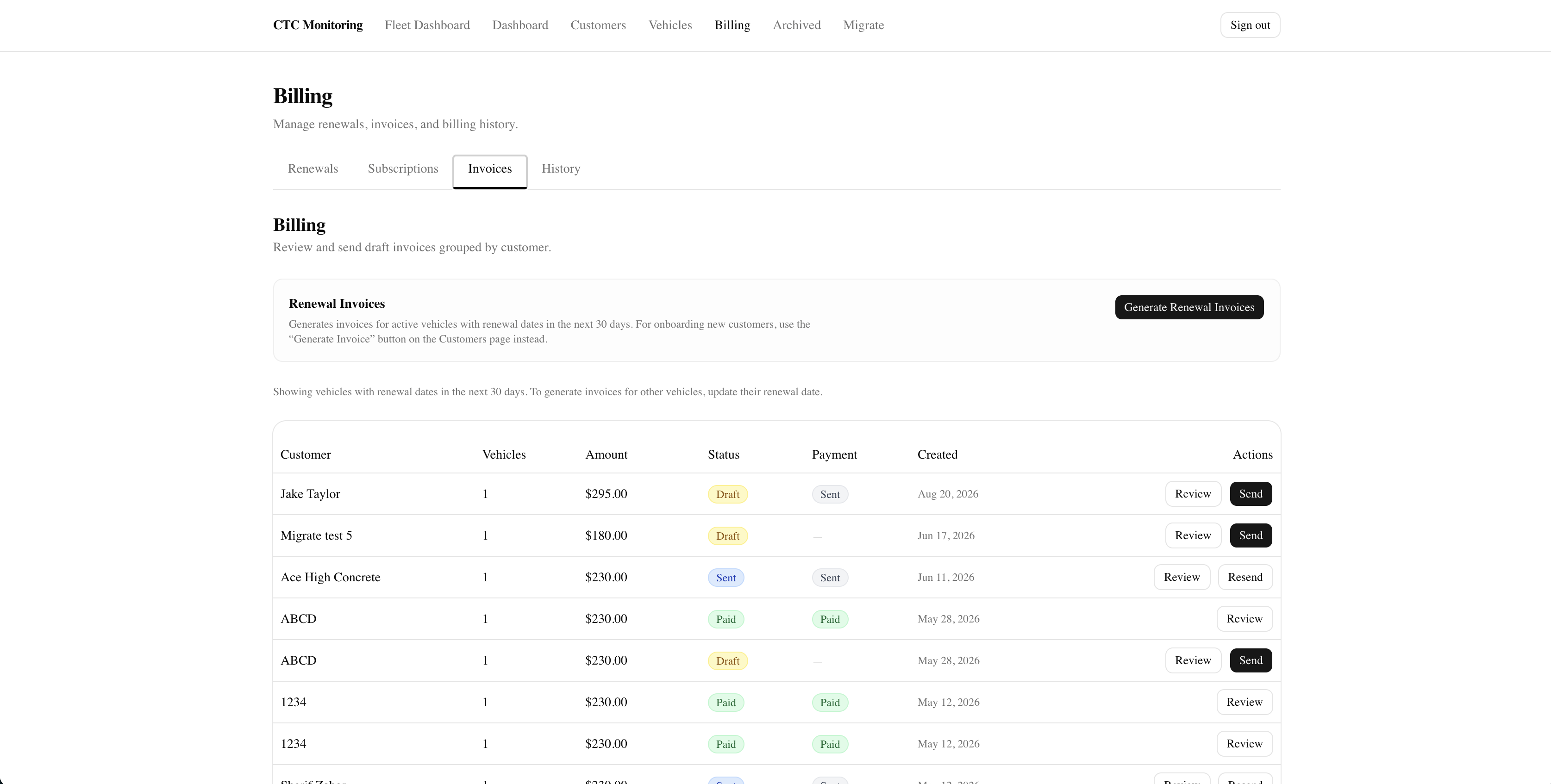Open the CTC Monitoring home link

317,25
